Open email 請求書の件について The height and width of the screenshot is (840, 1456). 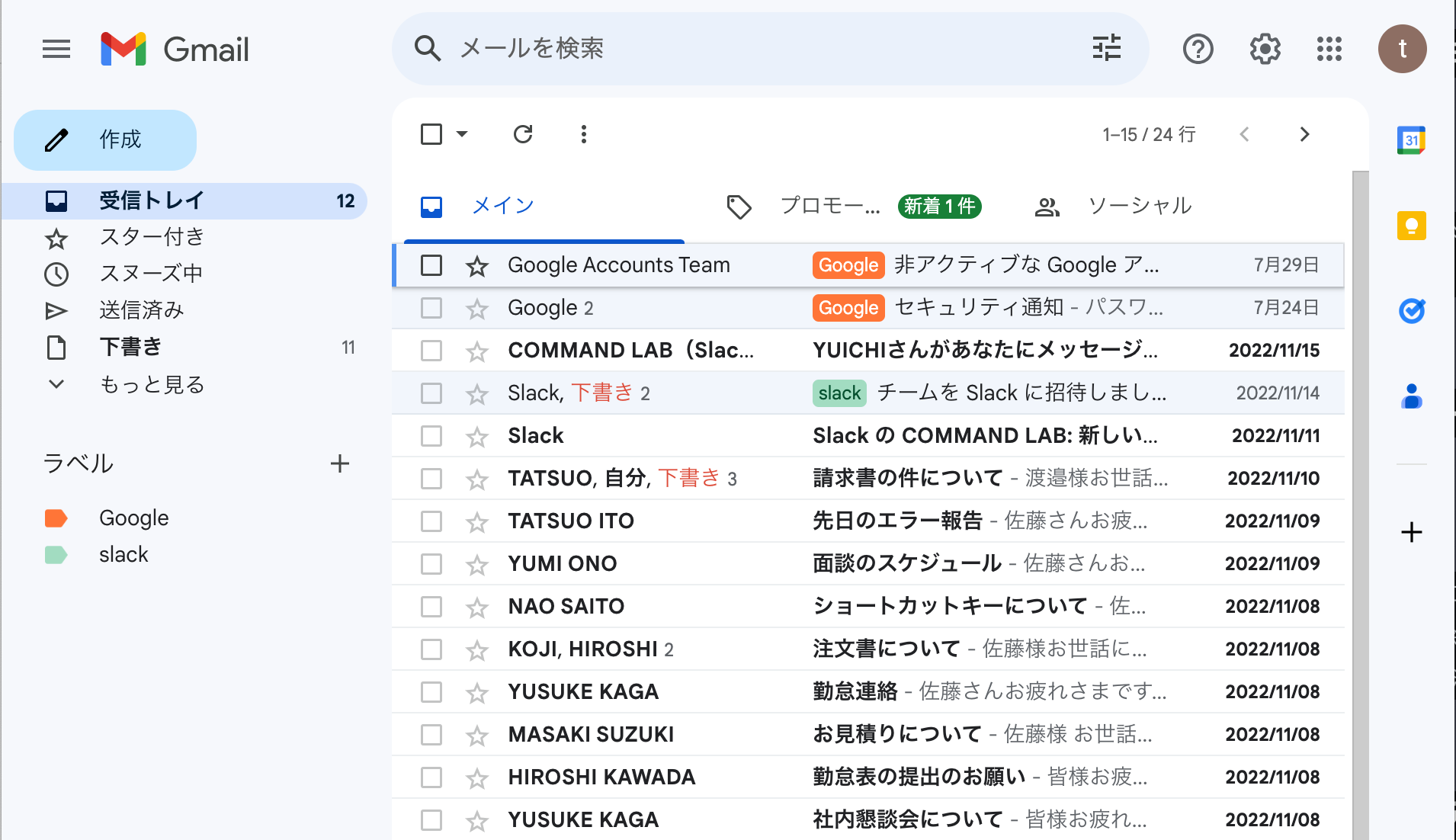868,479
